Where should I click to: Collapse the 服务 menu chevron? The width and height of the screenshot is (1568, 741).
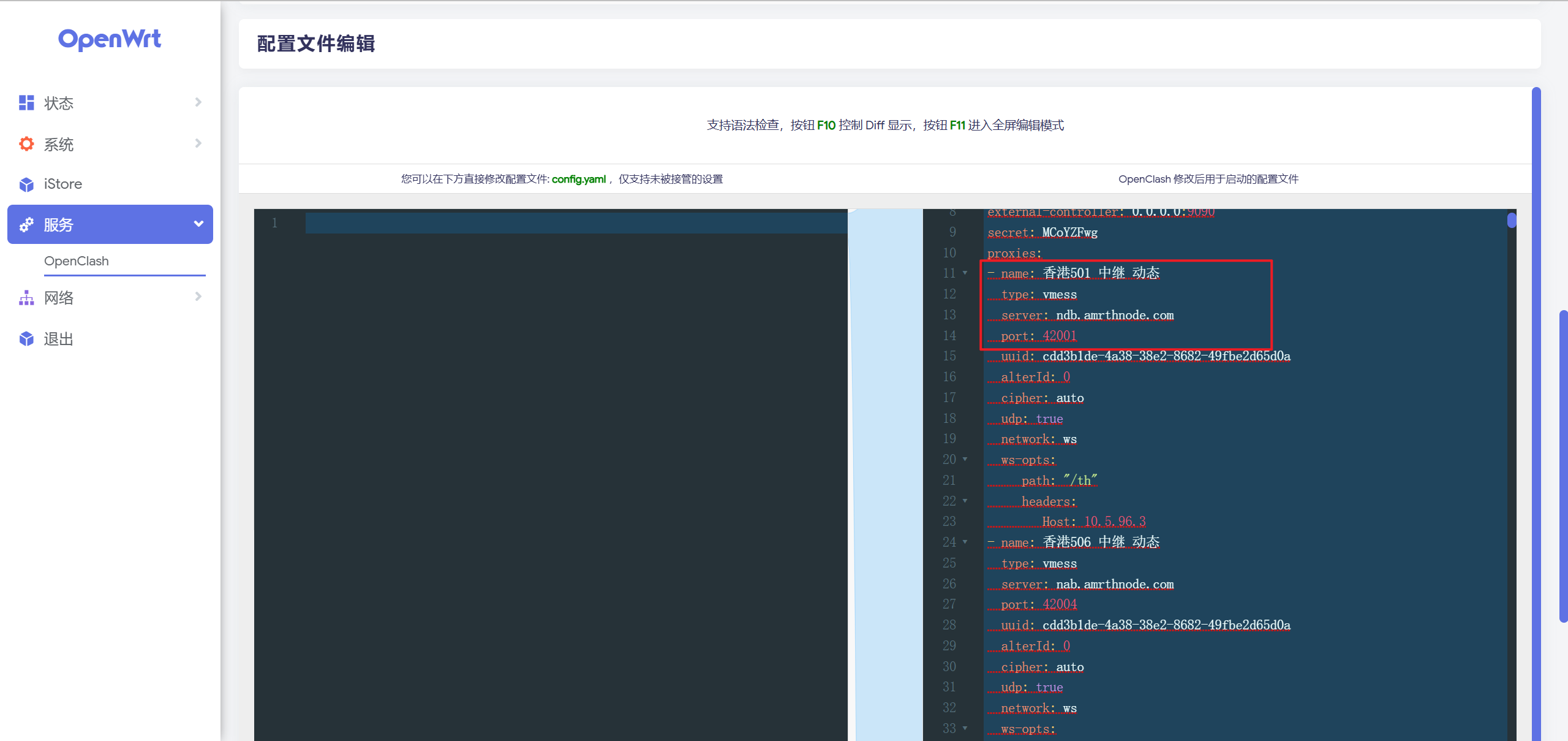(198, 224)
